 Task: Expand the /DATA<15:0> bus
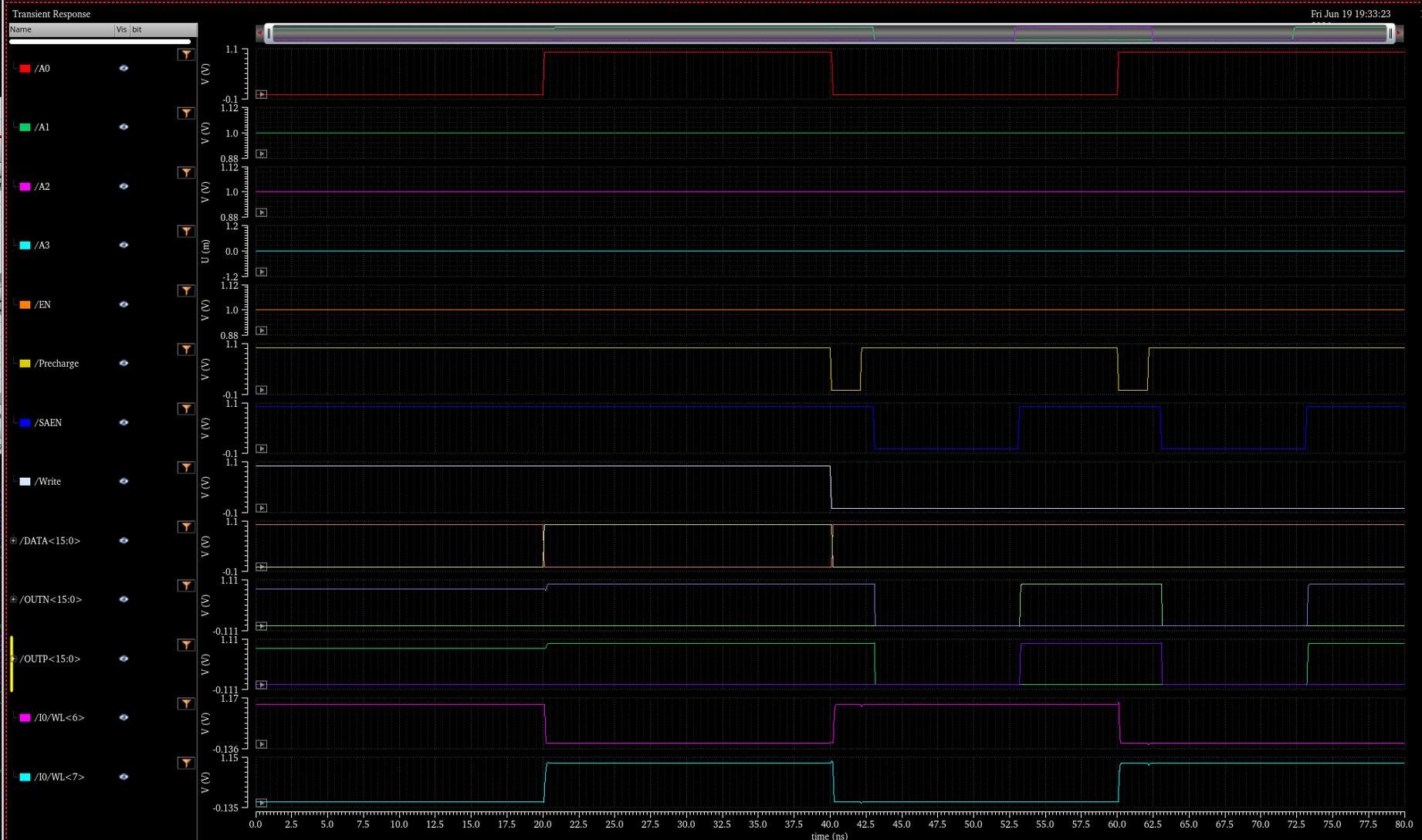click(x=13, y=541)
